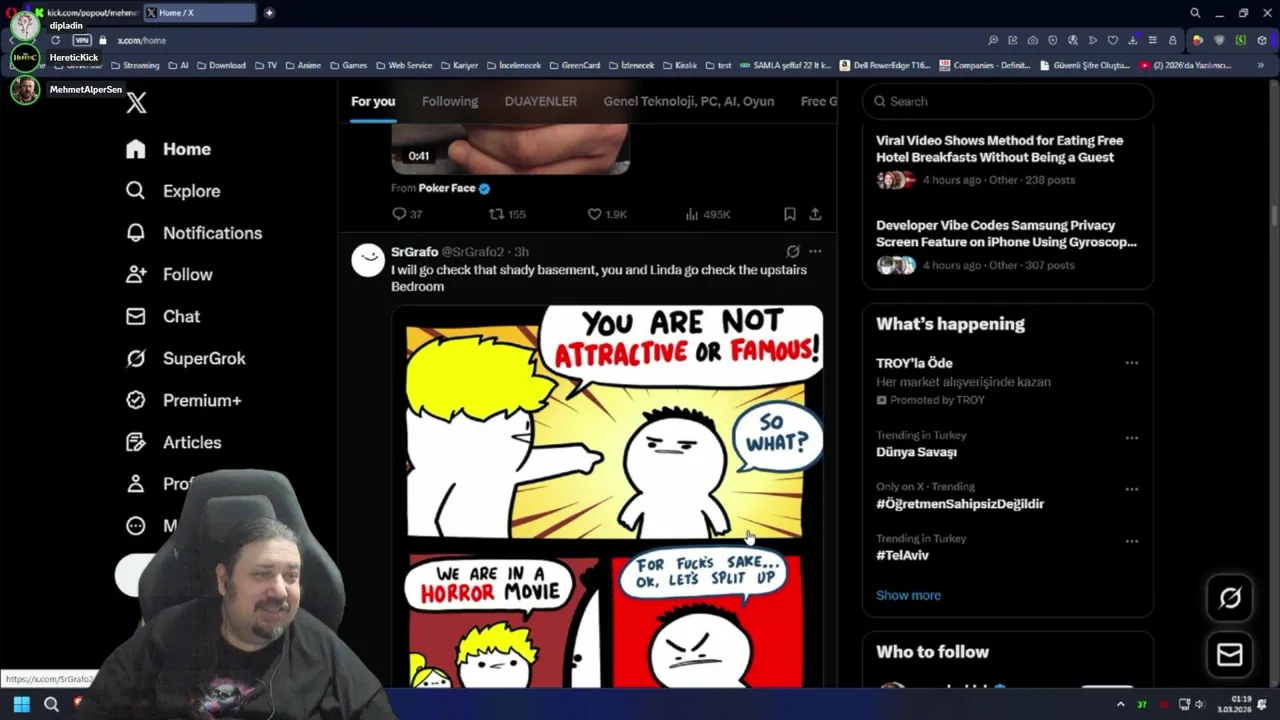This screenshot has width=1280, height=720.
Task: Open the volume tray icon
Action: (x=1200, y=704)
